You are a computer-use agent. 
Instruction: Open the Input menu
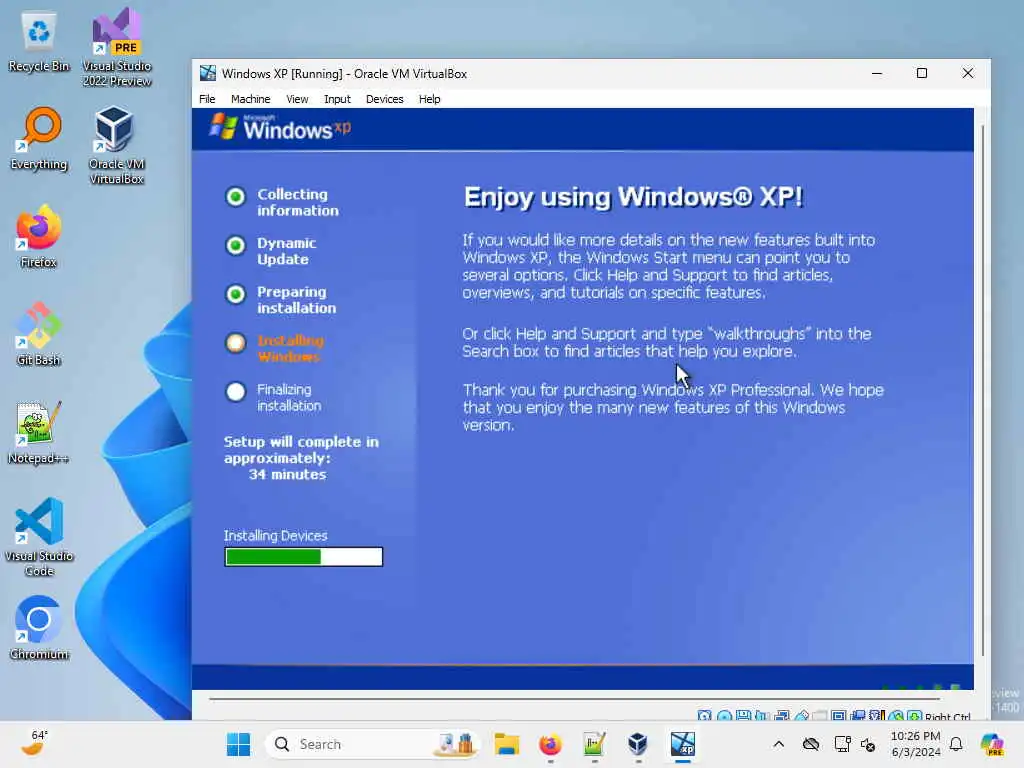(x=337, y=99)
